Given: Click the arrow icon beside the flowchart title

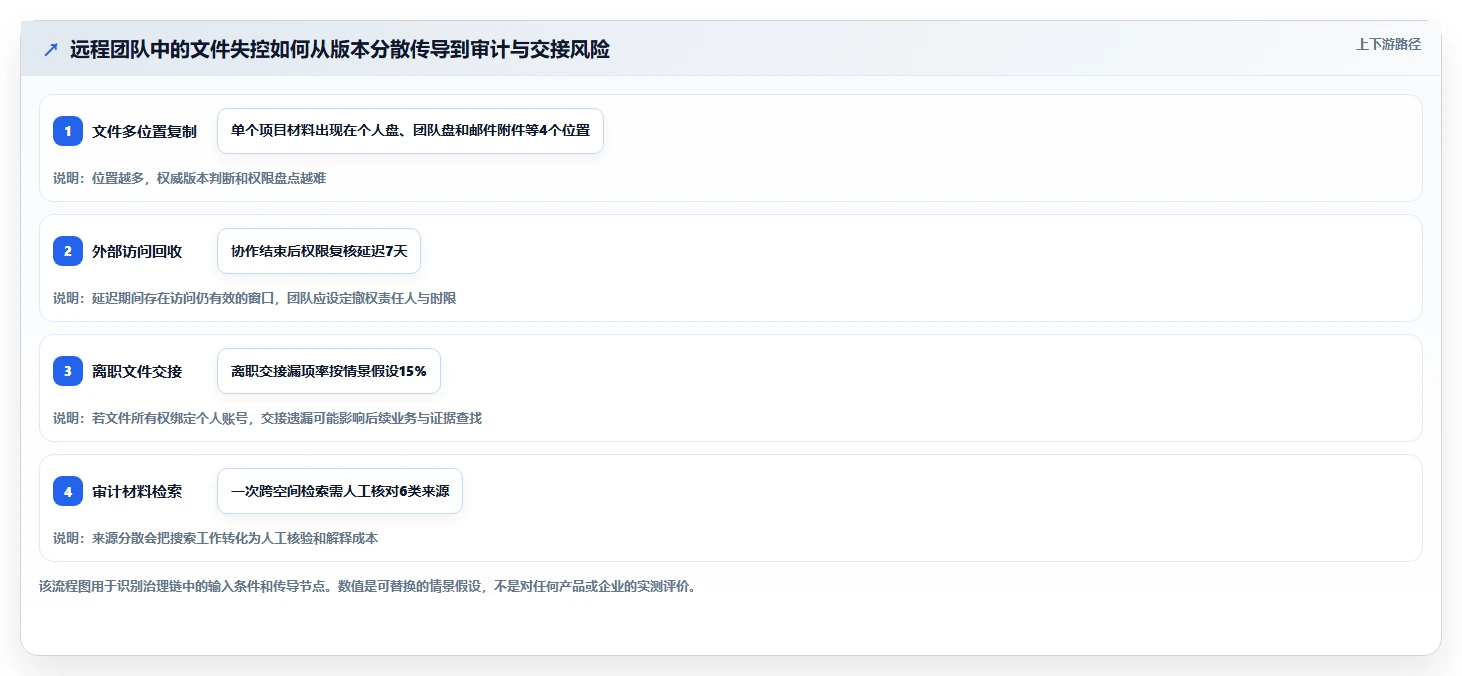Looking at the screenshot, I should pos(51,50).
